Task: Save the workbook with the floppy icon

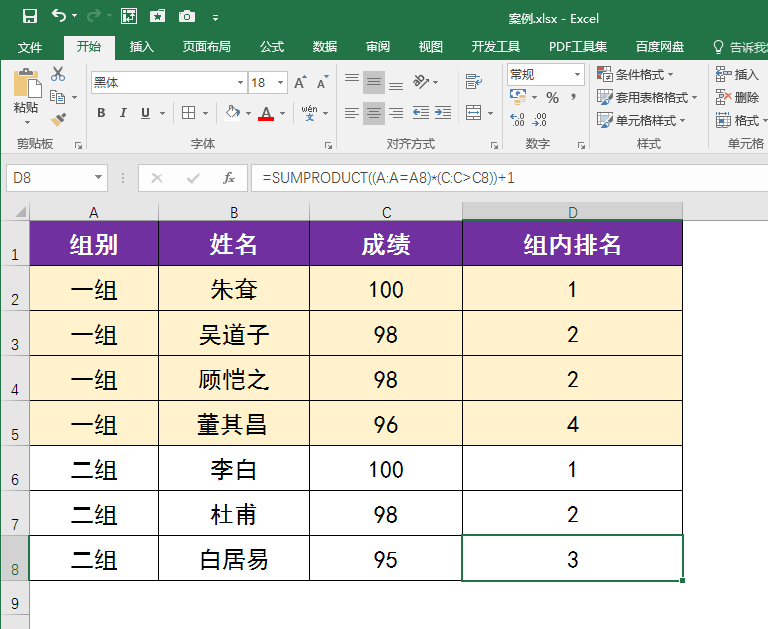Action: coord(30,17)
